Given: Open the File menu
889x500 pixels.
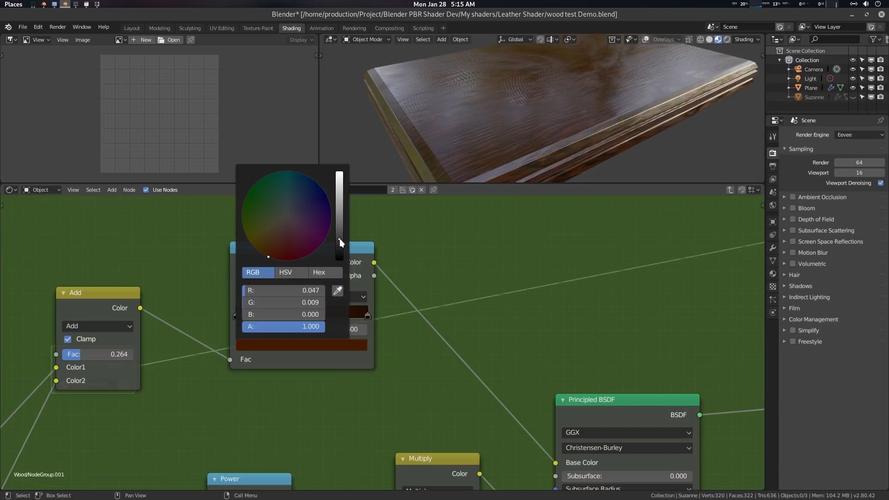Looking at the screenshot, I should coord(23,27).
